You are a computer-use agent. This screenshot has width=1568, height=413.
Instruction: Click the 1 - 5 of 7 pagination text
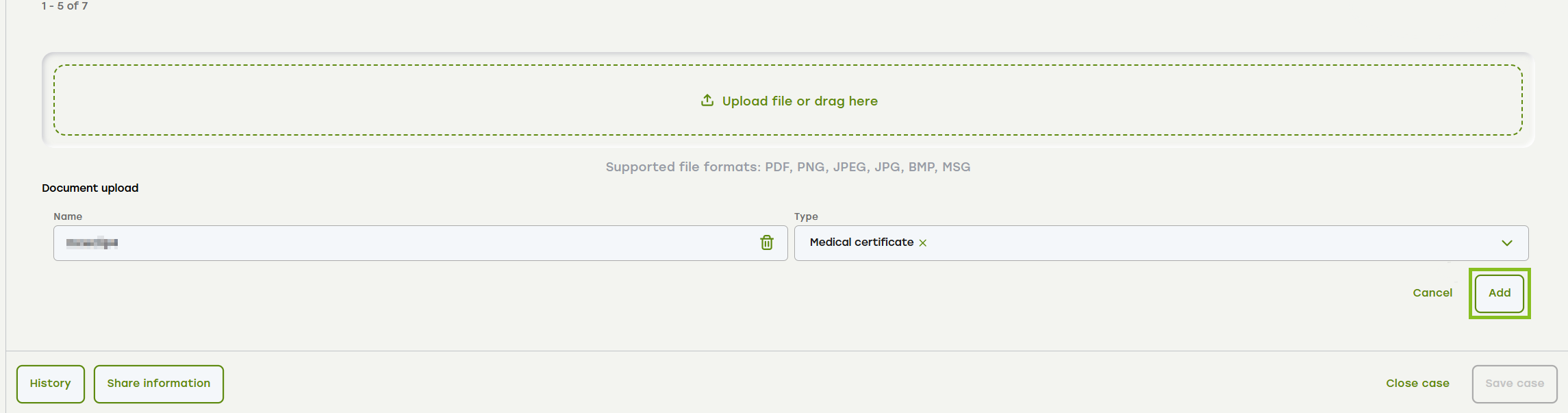point(64,6)
